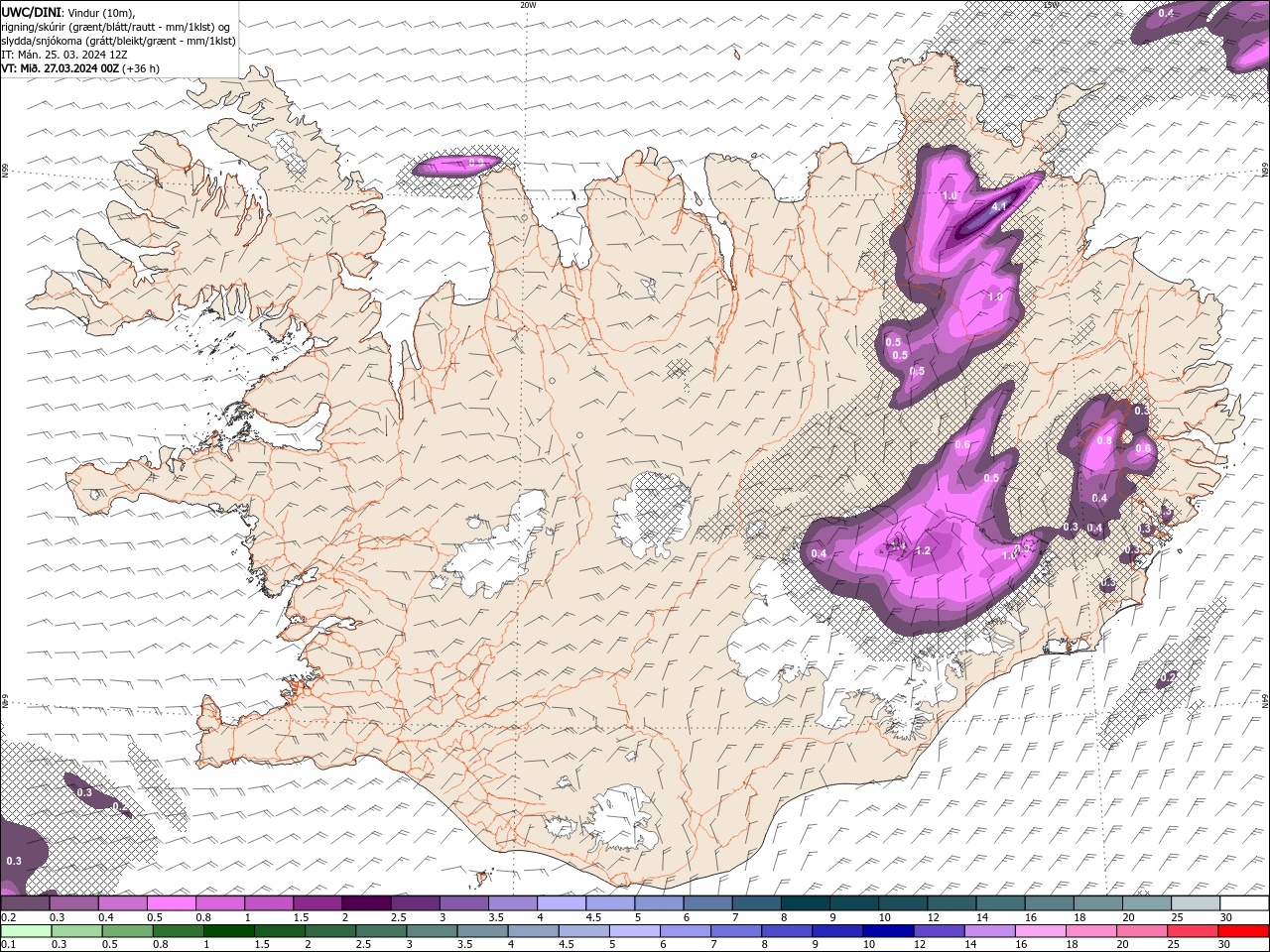Click the '0.2' label in upper legend row
The image size is (1270, 952).
point(9,917)
